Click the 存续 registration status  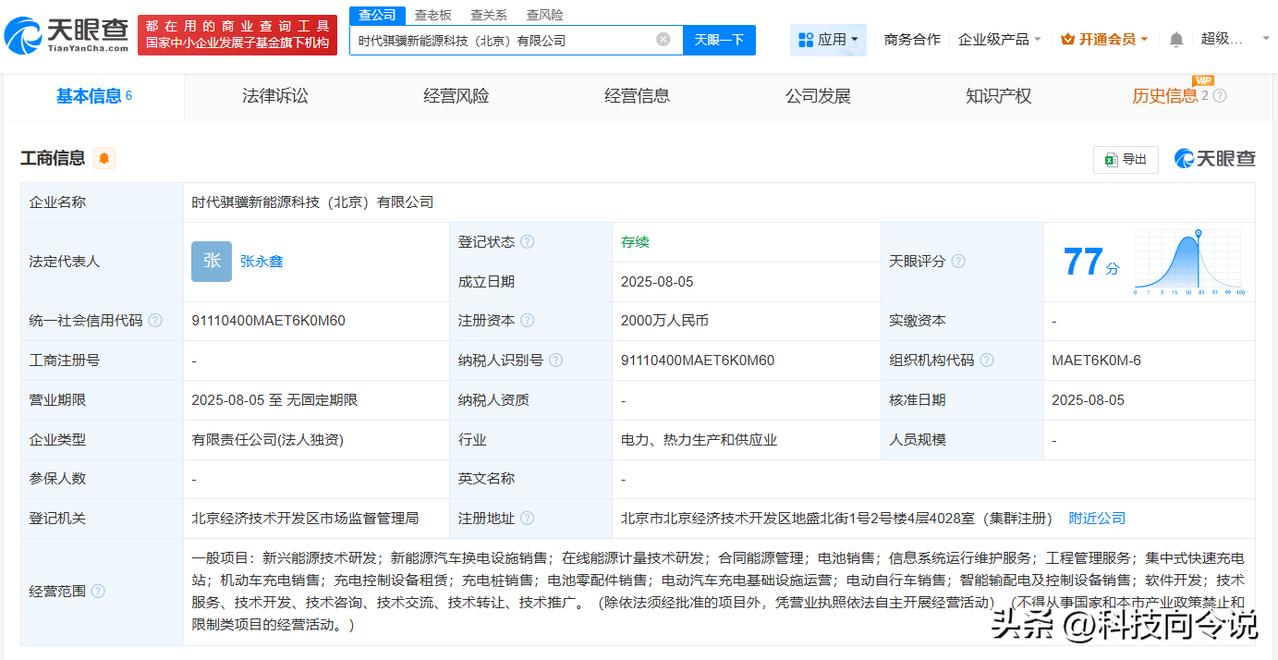pos(635,242)
